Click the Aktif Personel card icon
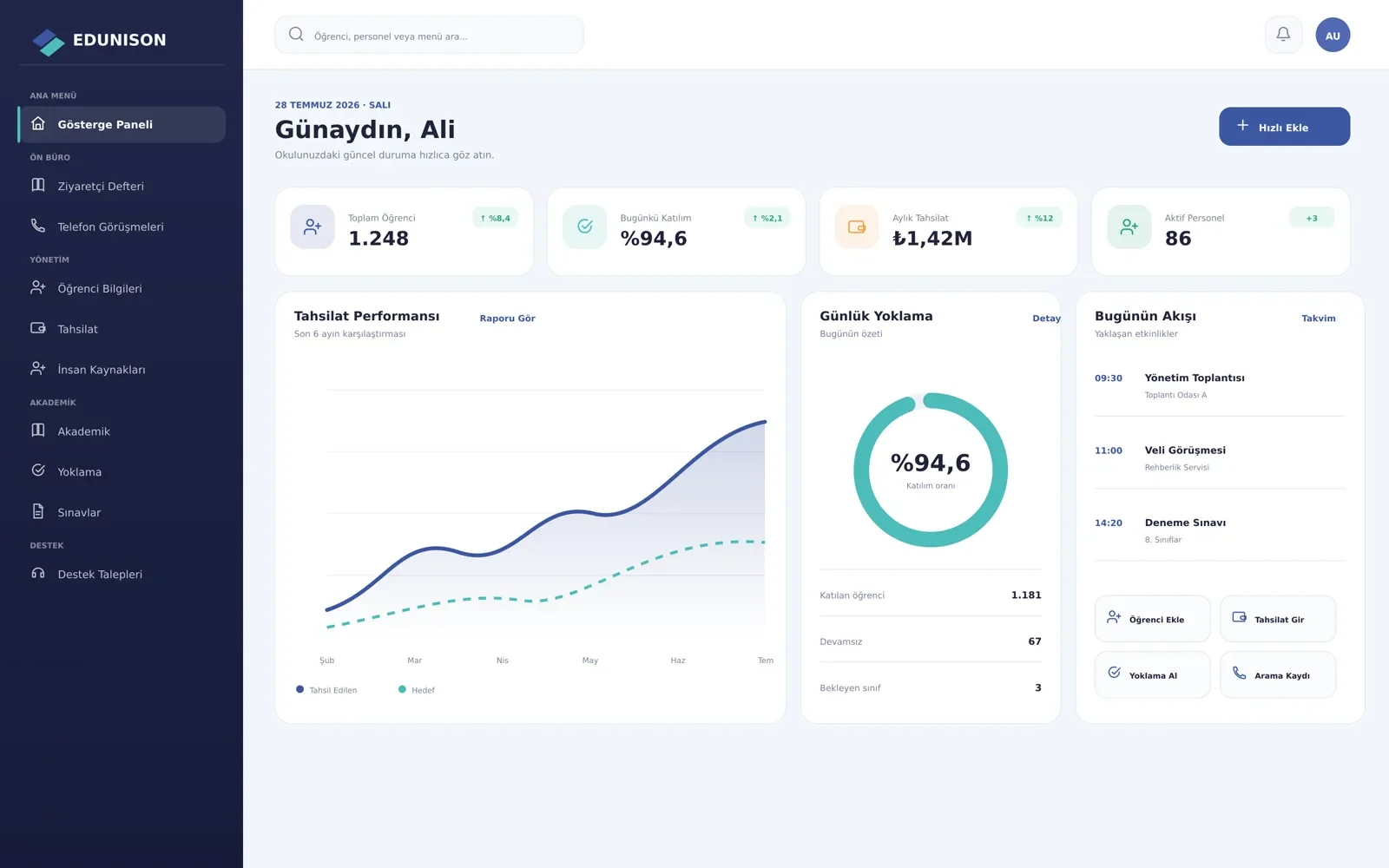Image resolution: width=1389 pixels, height=868 pixels. 1129,227
